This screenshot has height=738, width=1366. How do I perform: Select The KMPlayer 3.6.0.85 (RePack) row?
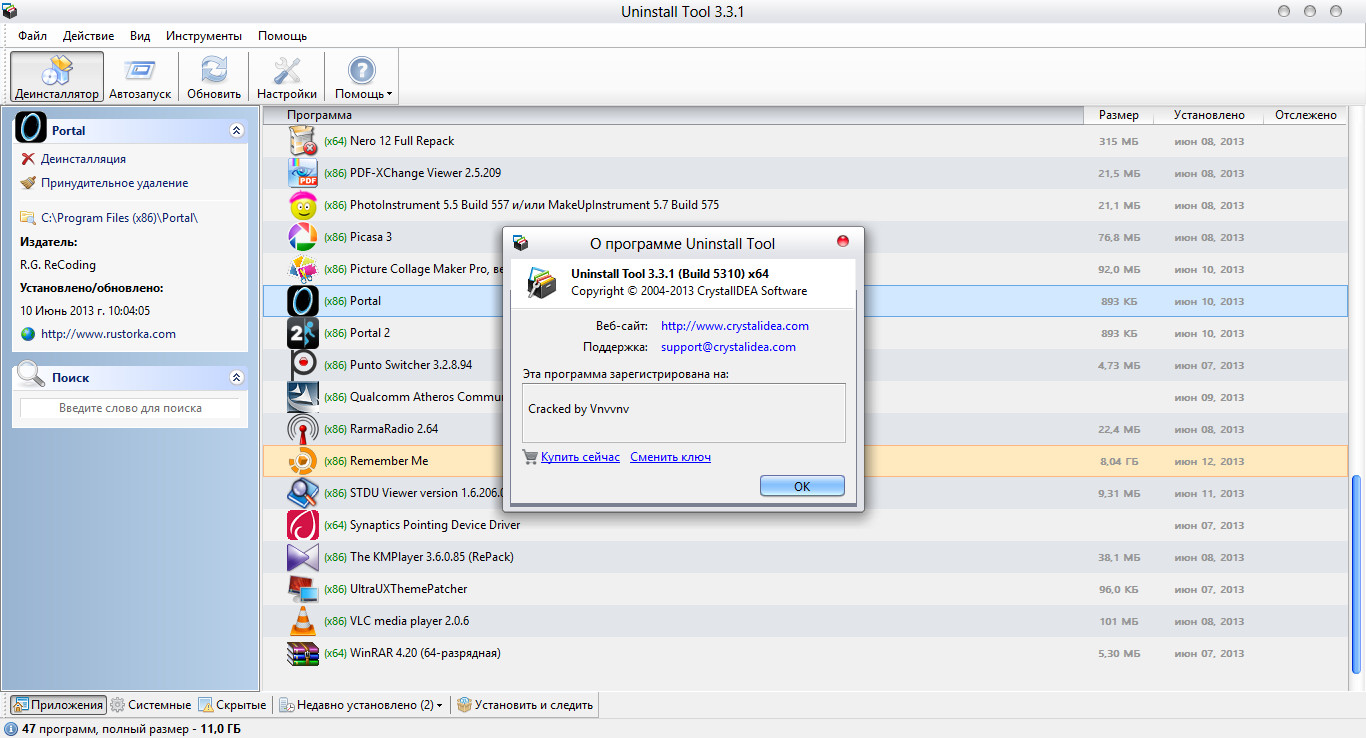click(x=805, y=557)
